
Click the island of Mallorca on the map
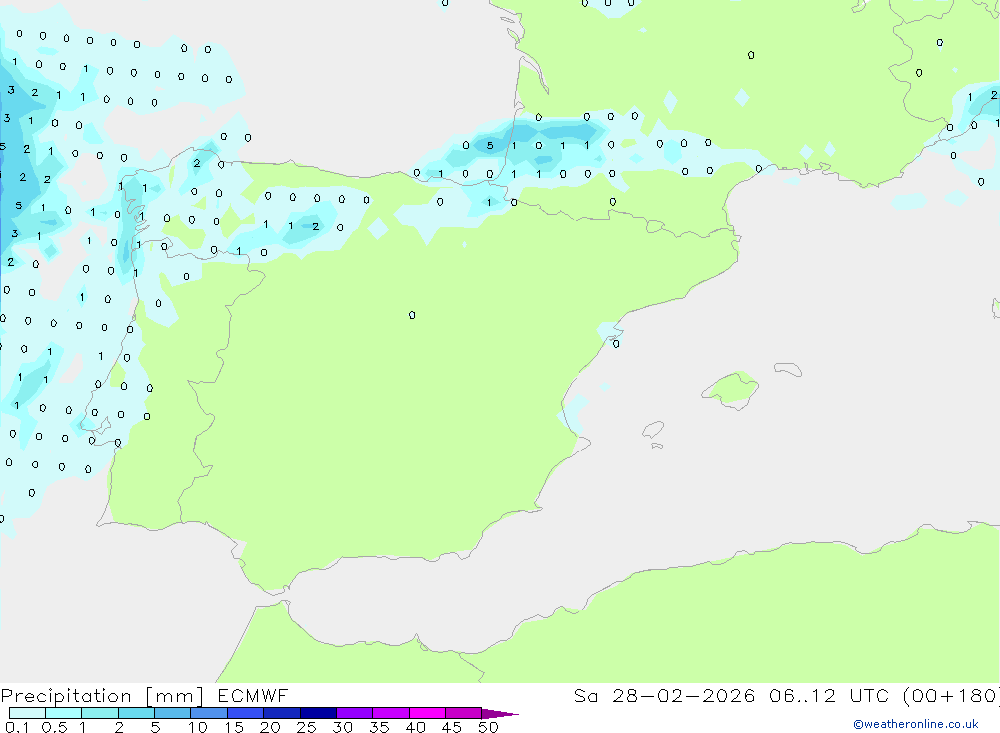731,388
